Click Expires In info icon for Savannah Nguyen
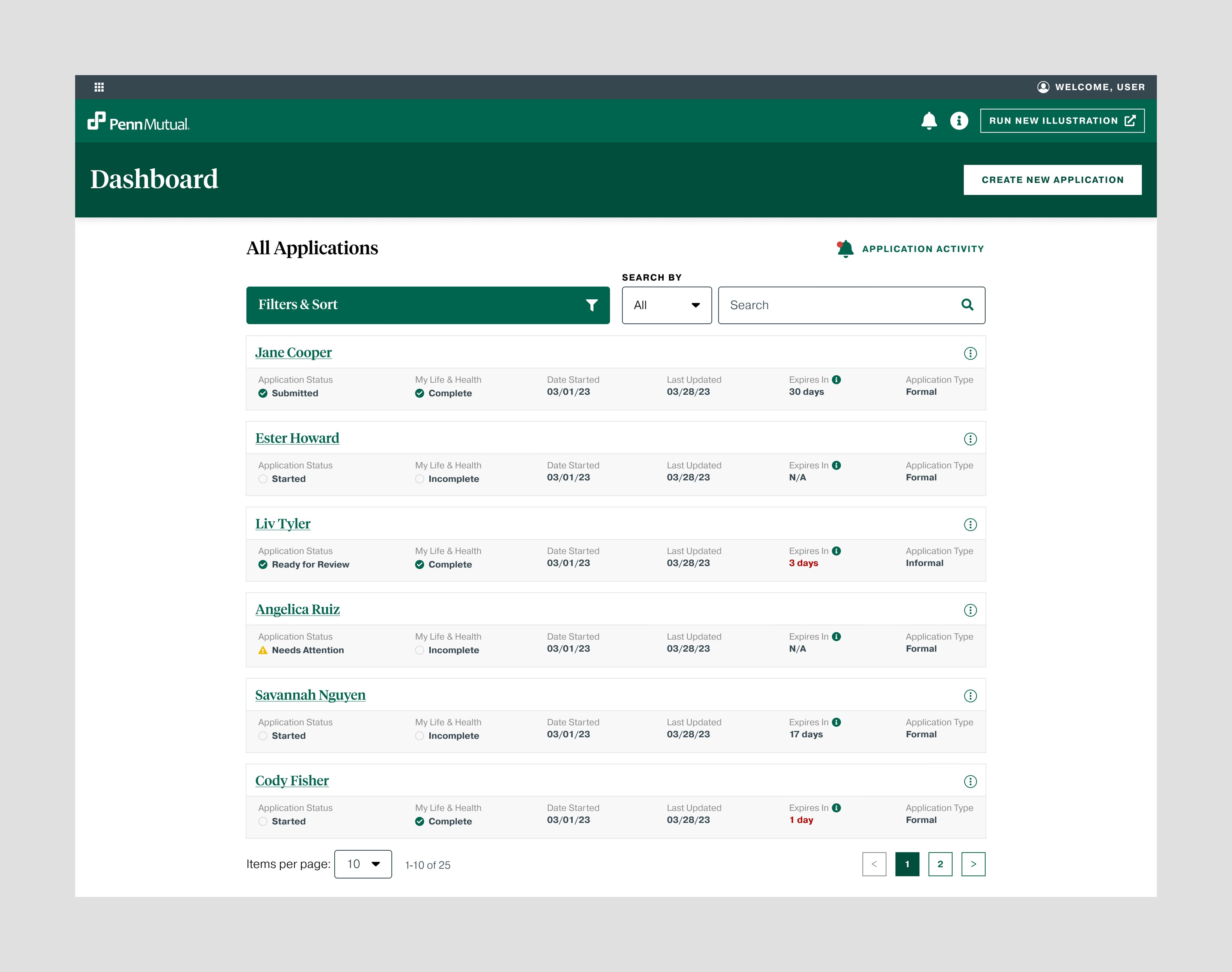Viewport: 1232px width, 972px height. coord(836,722)
